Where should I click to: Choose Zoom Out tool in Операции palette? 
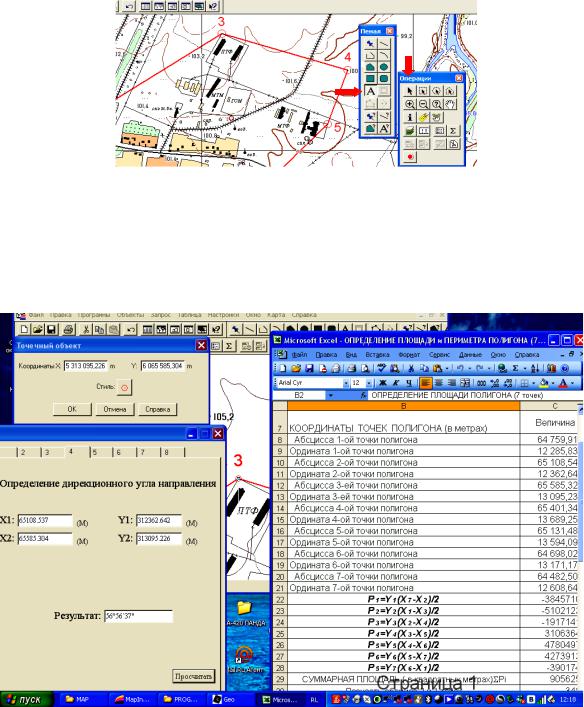[x=423, y=104]
